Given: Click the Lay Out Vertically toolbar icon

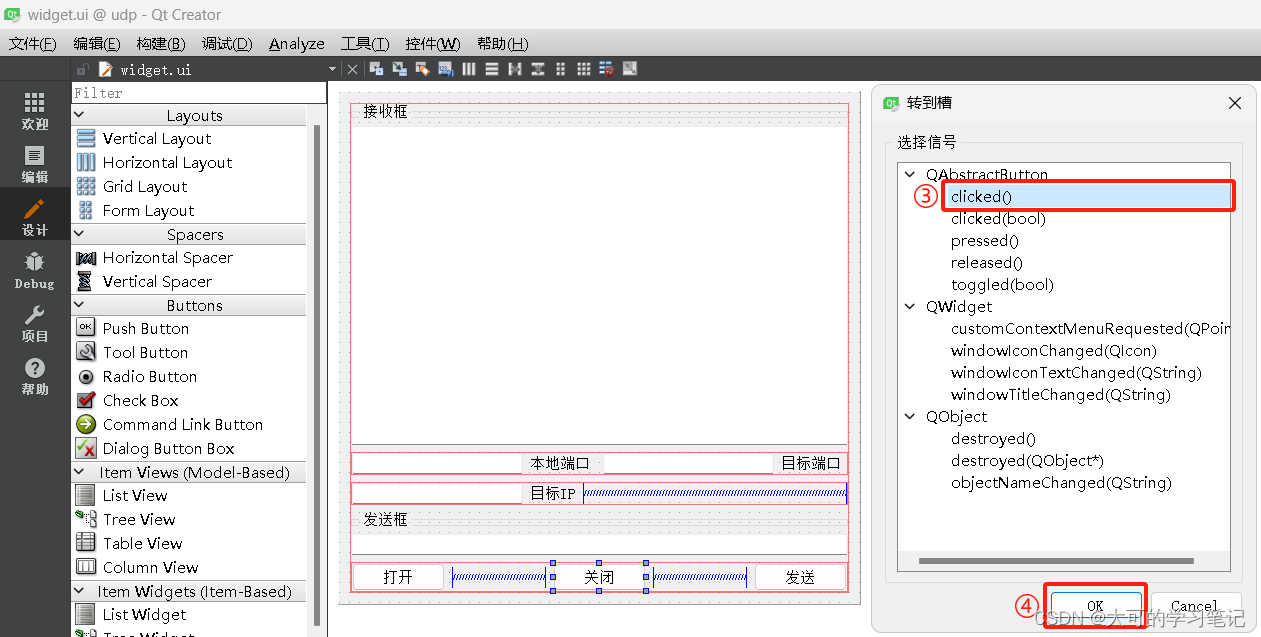Looking at the screenshot, I should click(492, 68).
